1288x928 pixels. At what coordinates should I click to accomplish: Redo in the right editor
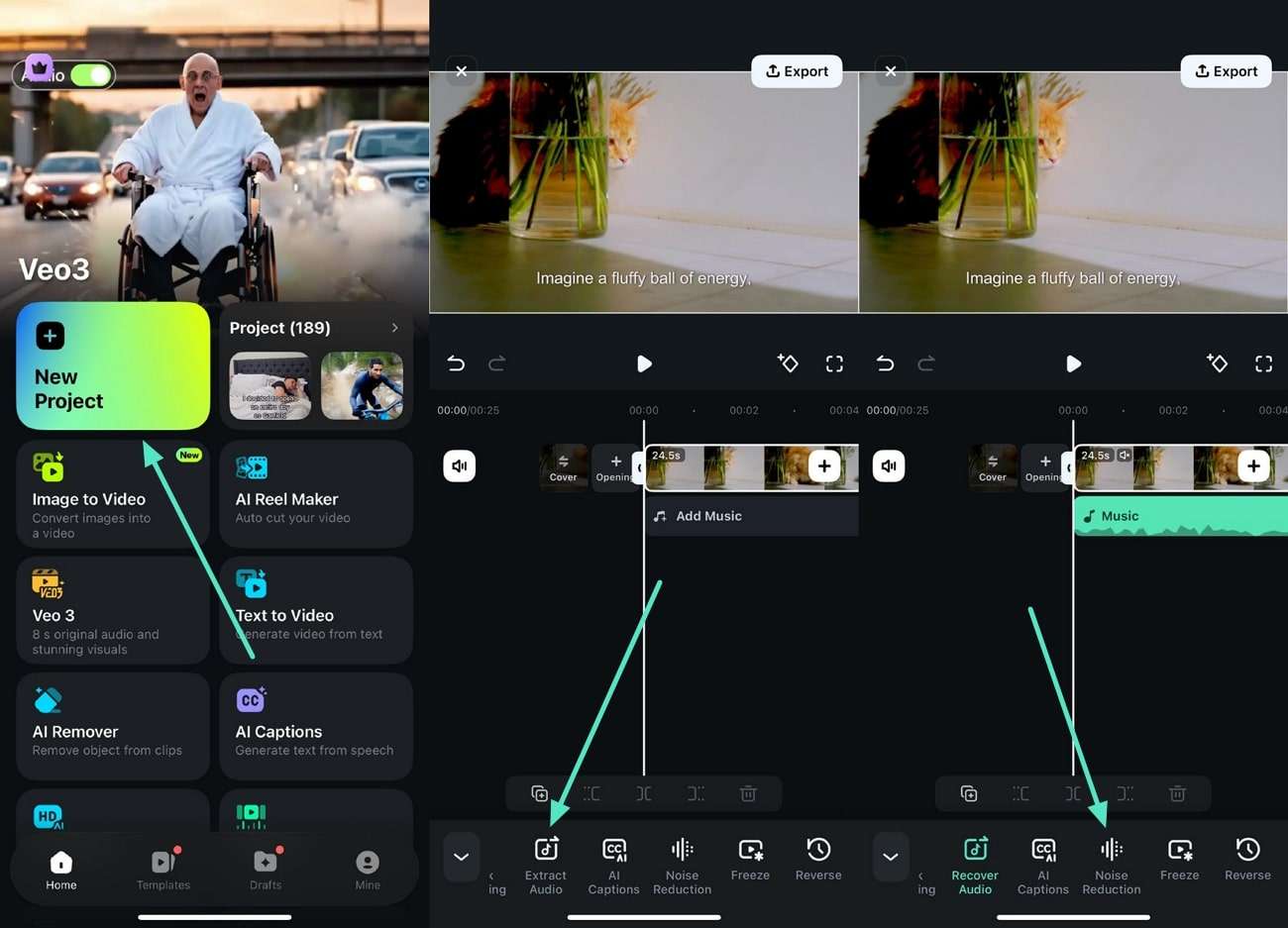[x=926, y=363]
